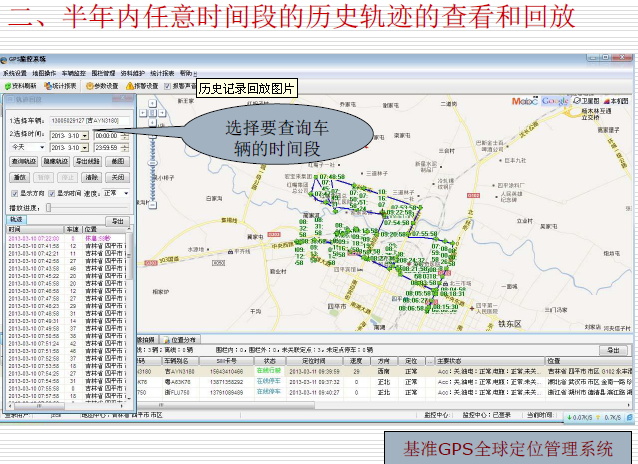Click the 资料刷新 refresh toolbar icon
Screen dimensions: 638x464
(x=18, y=86)
